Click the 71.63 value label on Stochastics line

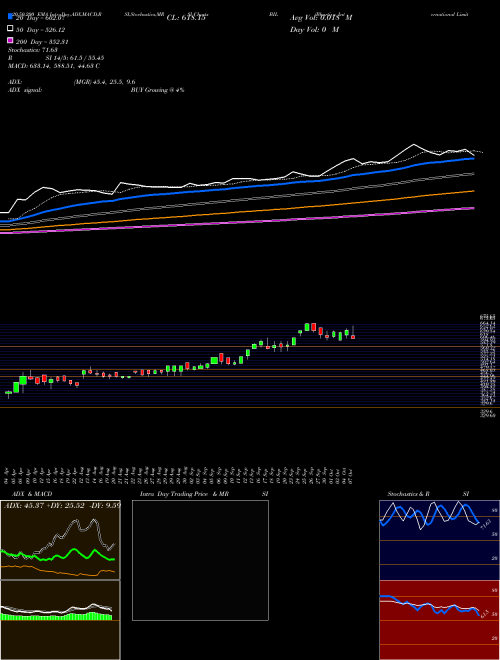click(x=484, y=524)
